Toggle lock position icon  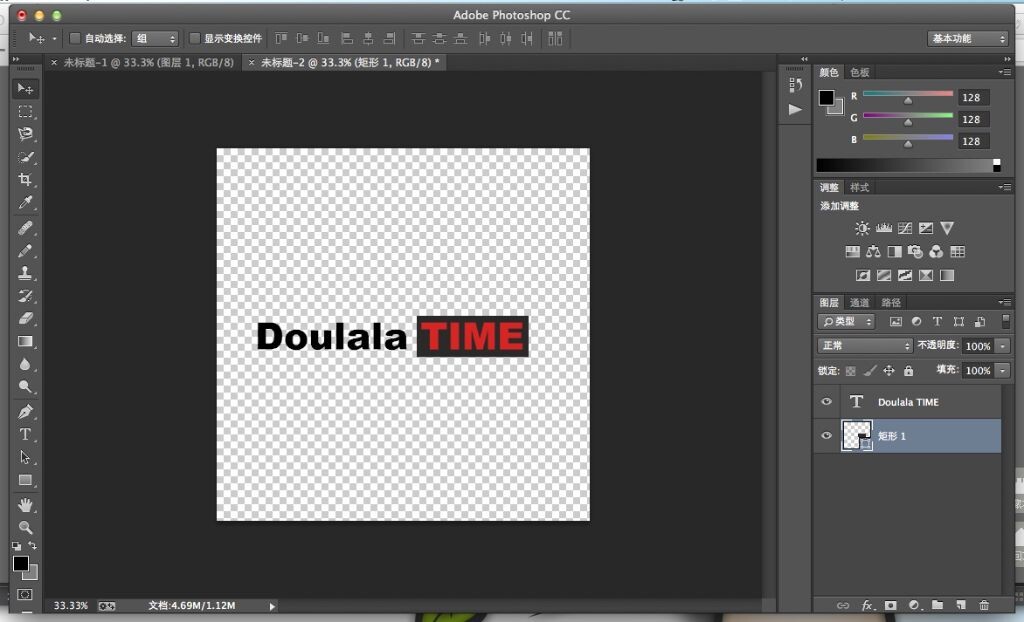(889, 371)
